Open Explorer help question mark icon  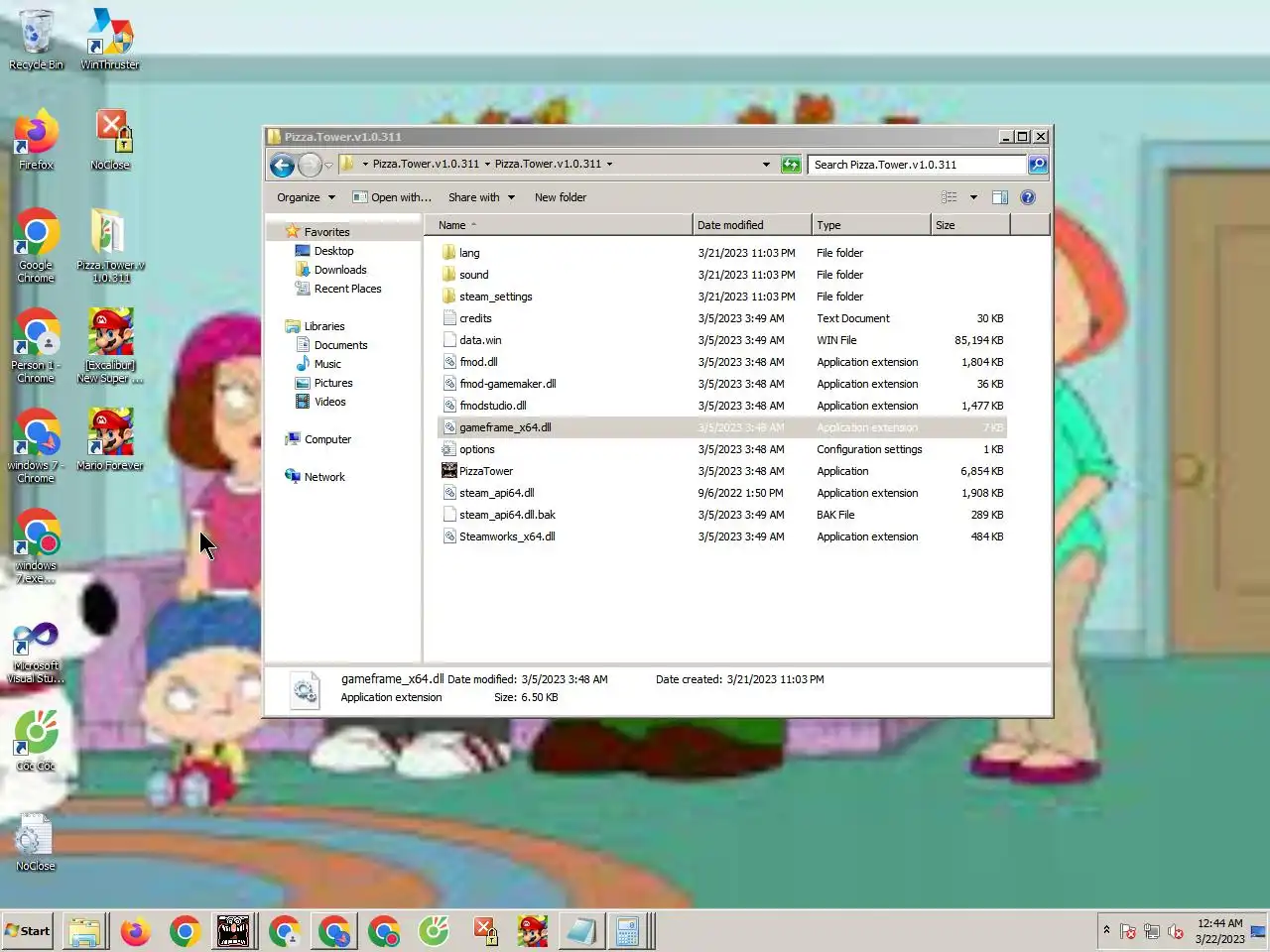click(1028, 197)
